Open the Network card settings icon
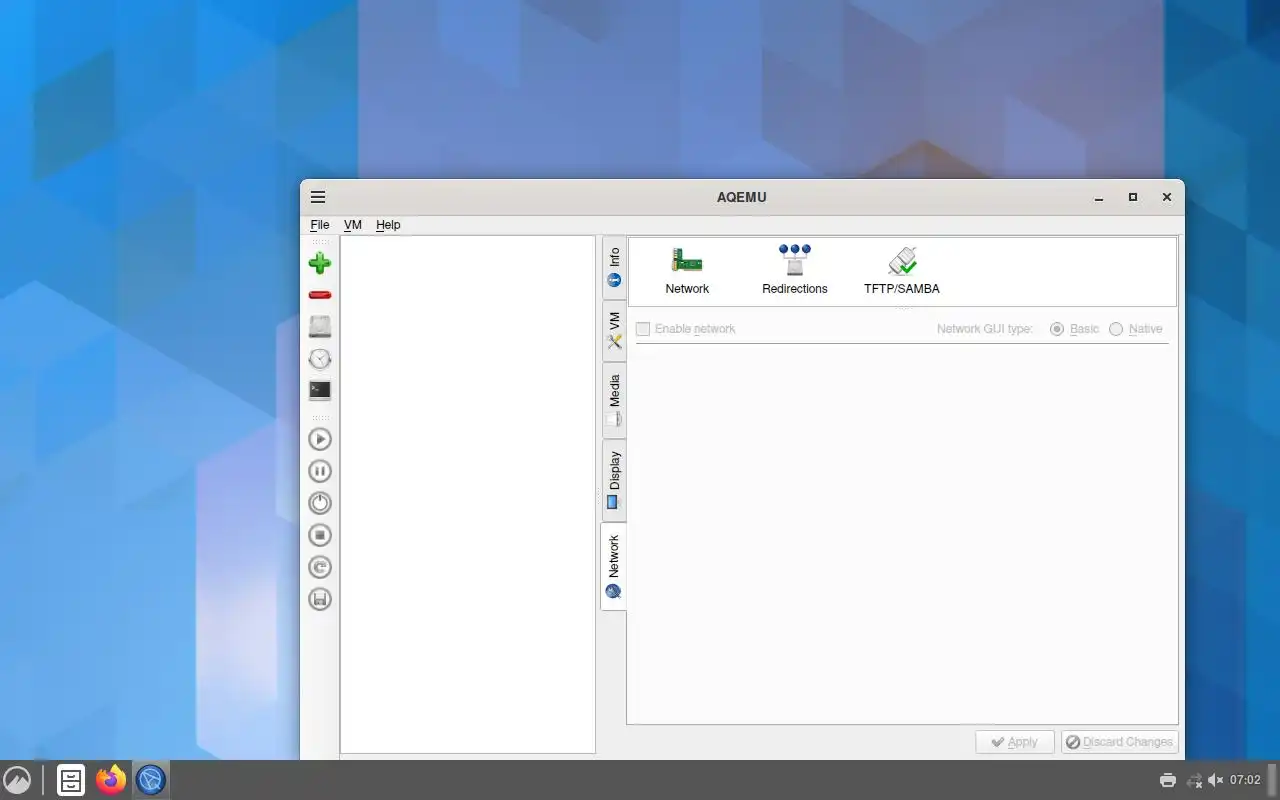The image size is (1280, 800). [x=687, y=271]
